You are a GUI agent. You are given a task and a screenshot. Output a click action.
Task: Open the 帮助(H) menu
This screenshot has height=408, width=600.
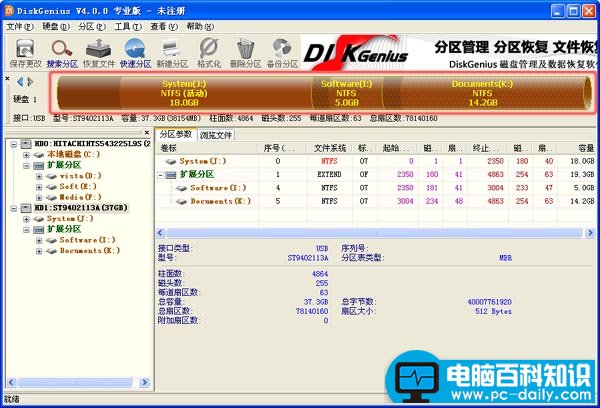[x=200, y=26]
